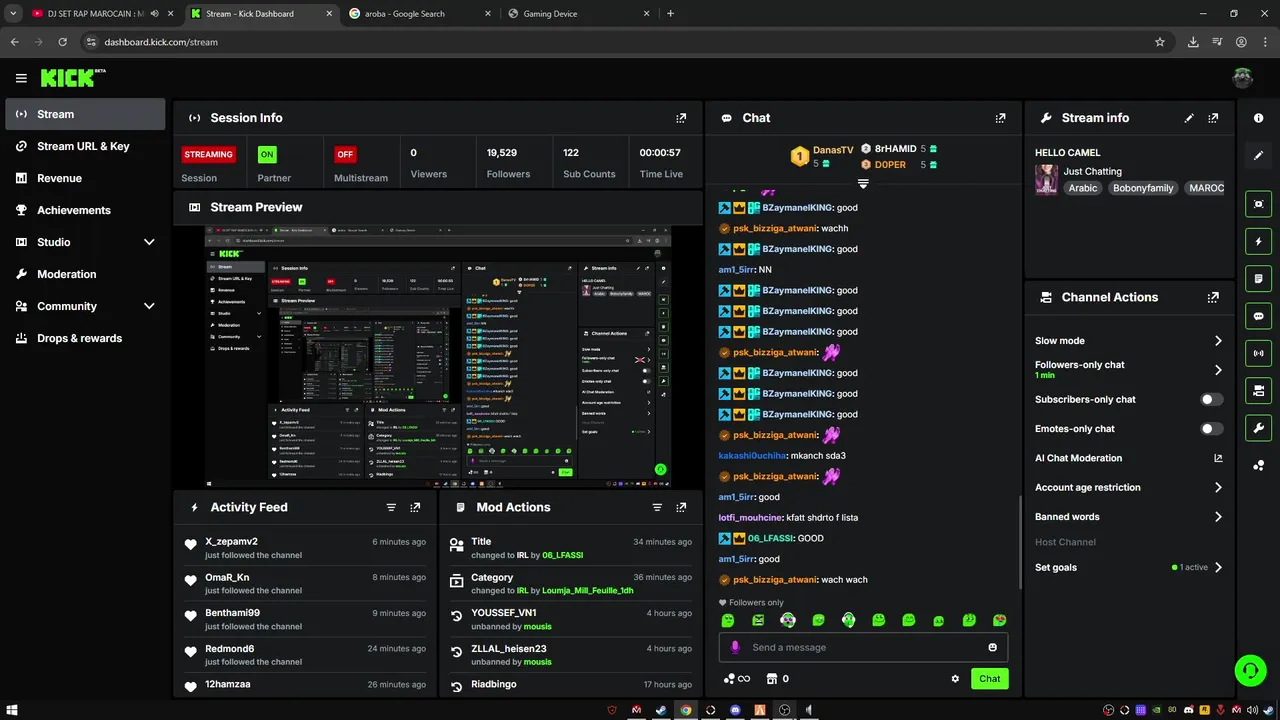Viewport: 1280px width, 720px height.
Task: Toggle the activity feed lightning widget icon
Action: tap(1259, 241)
